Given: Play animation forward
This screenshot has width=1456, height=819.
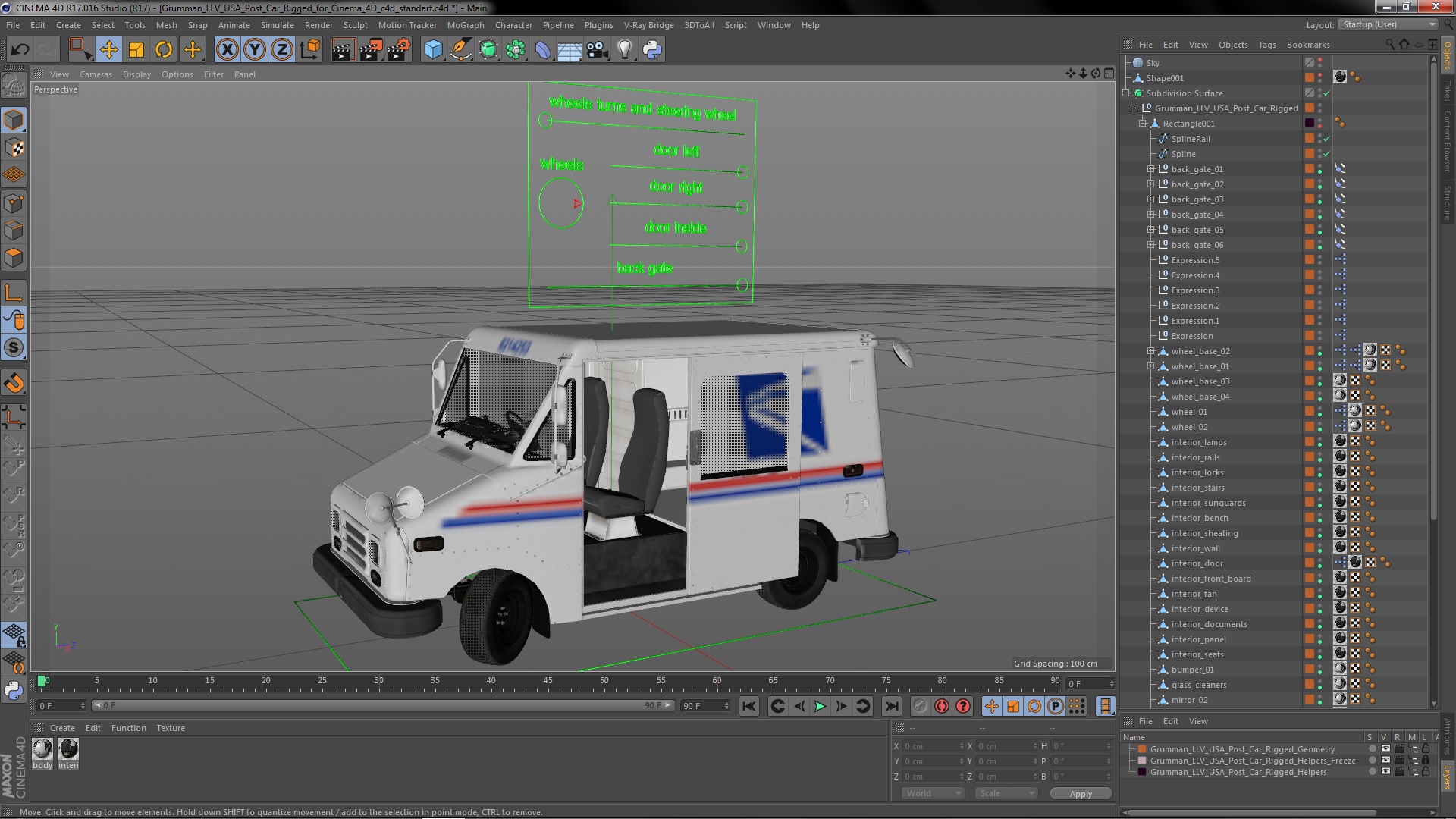Looking at the screenshot, I should (820, 706).
